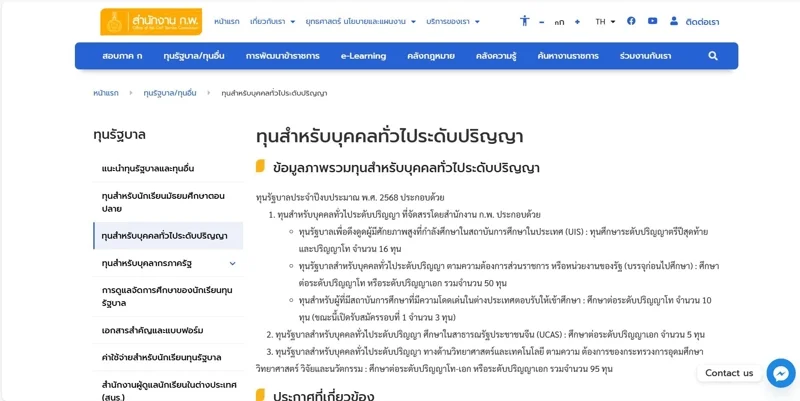This screenshot has width=800, height=401.
Task: Select ทุนสำหรับบุคคลทั่วไประดับปริญญา sidebar item
Action: (168, 236)
